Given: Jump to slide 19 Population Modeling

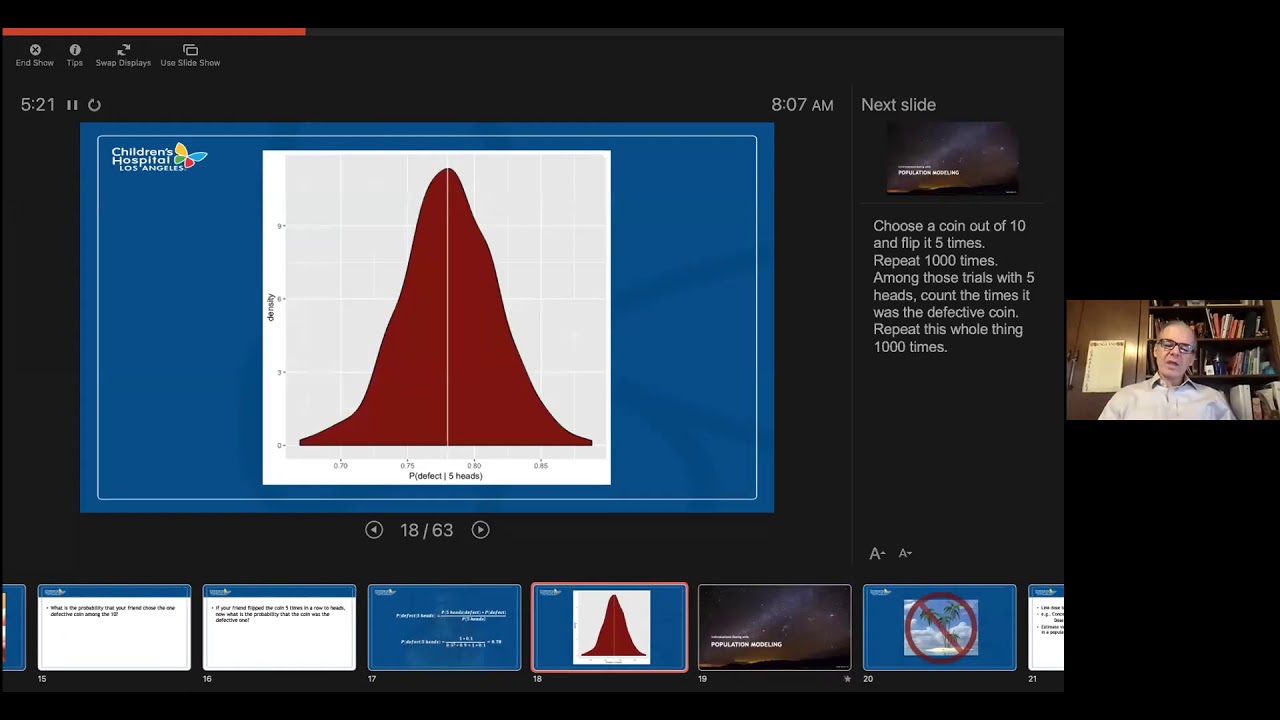Looking at the screenshot, I should click(774, 627).
